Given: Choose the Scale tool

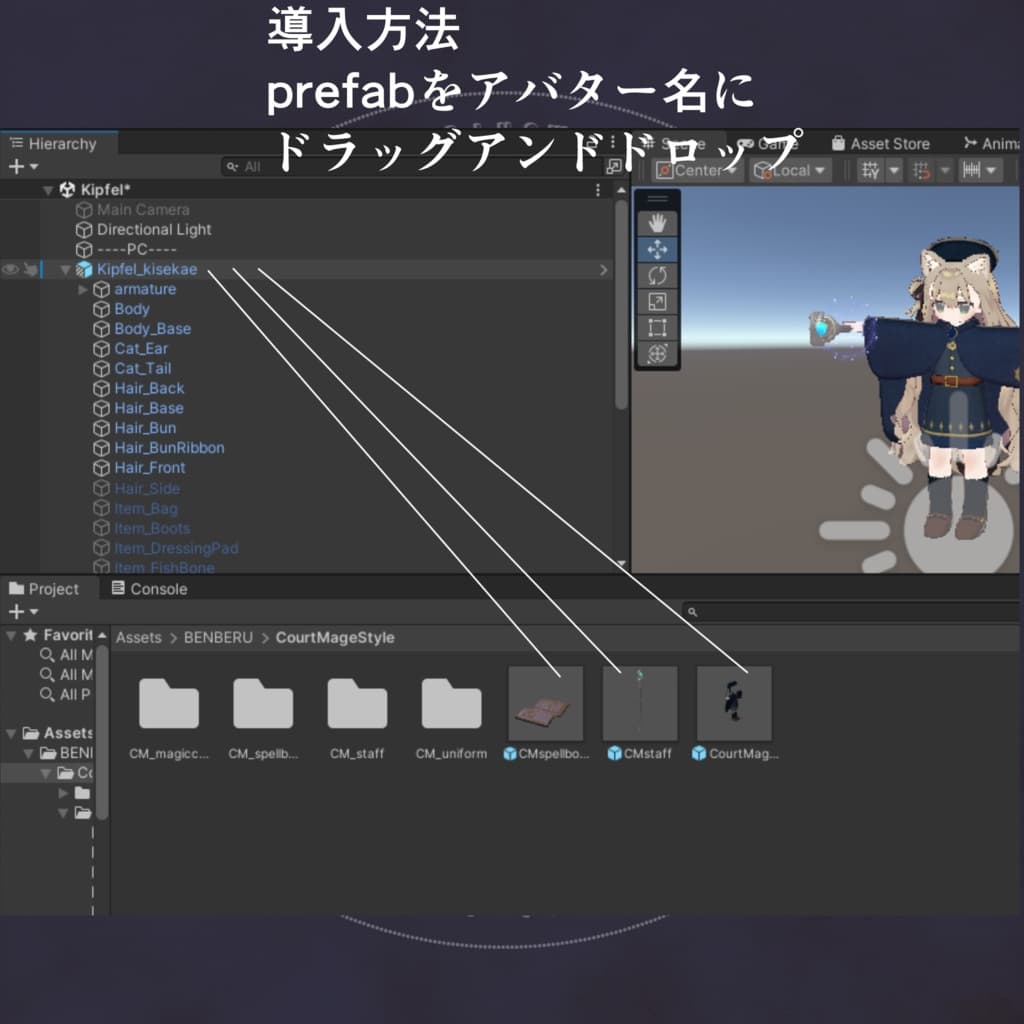Looking at the screenshot, I should point(658,301).
